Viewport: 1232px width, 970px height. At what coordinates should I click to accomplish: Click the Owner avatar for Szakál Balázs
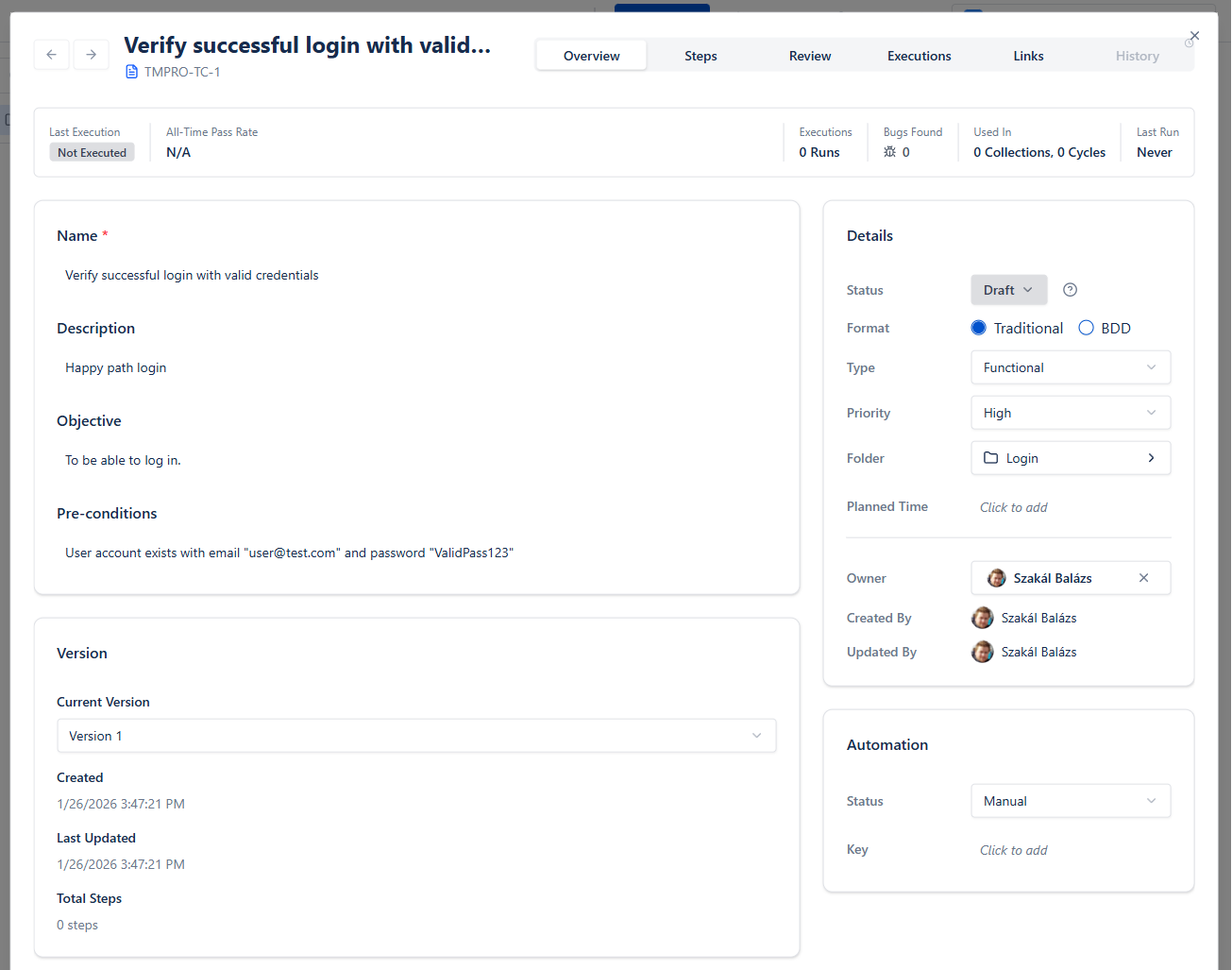(x=996, y=577)
